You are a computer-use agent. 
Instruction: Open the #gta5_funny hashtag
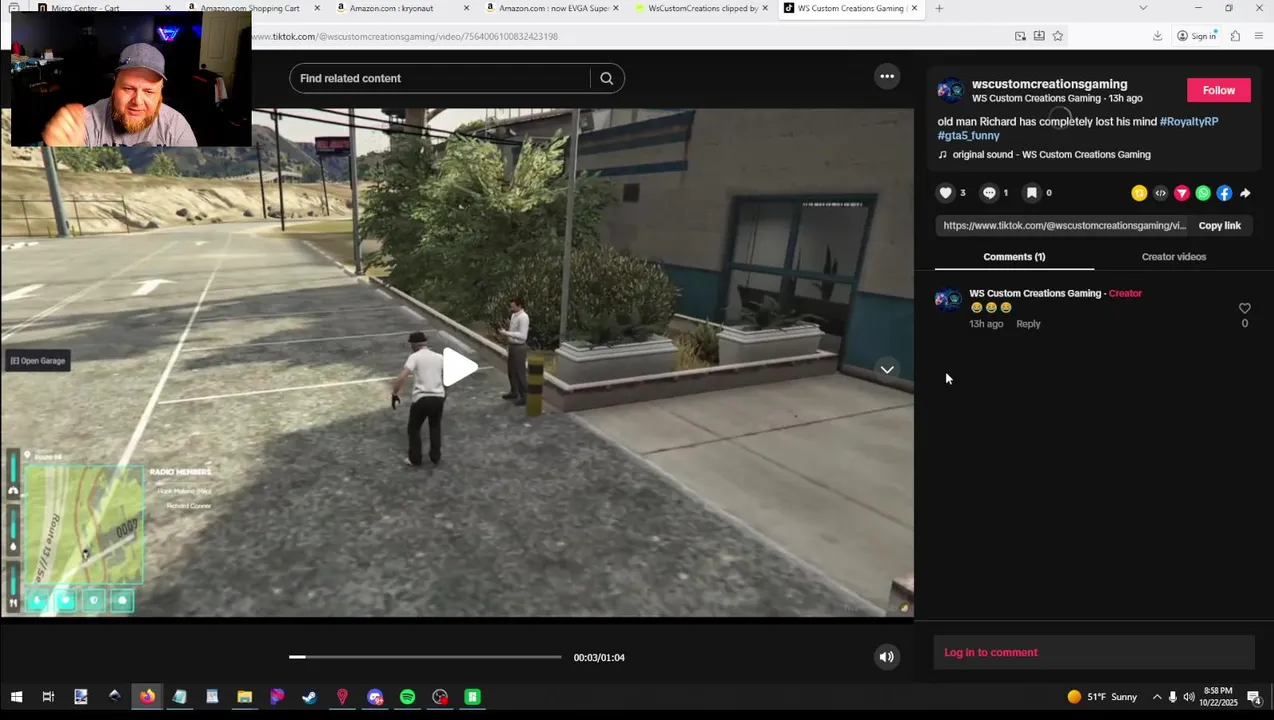tap(968, 135)
